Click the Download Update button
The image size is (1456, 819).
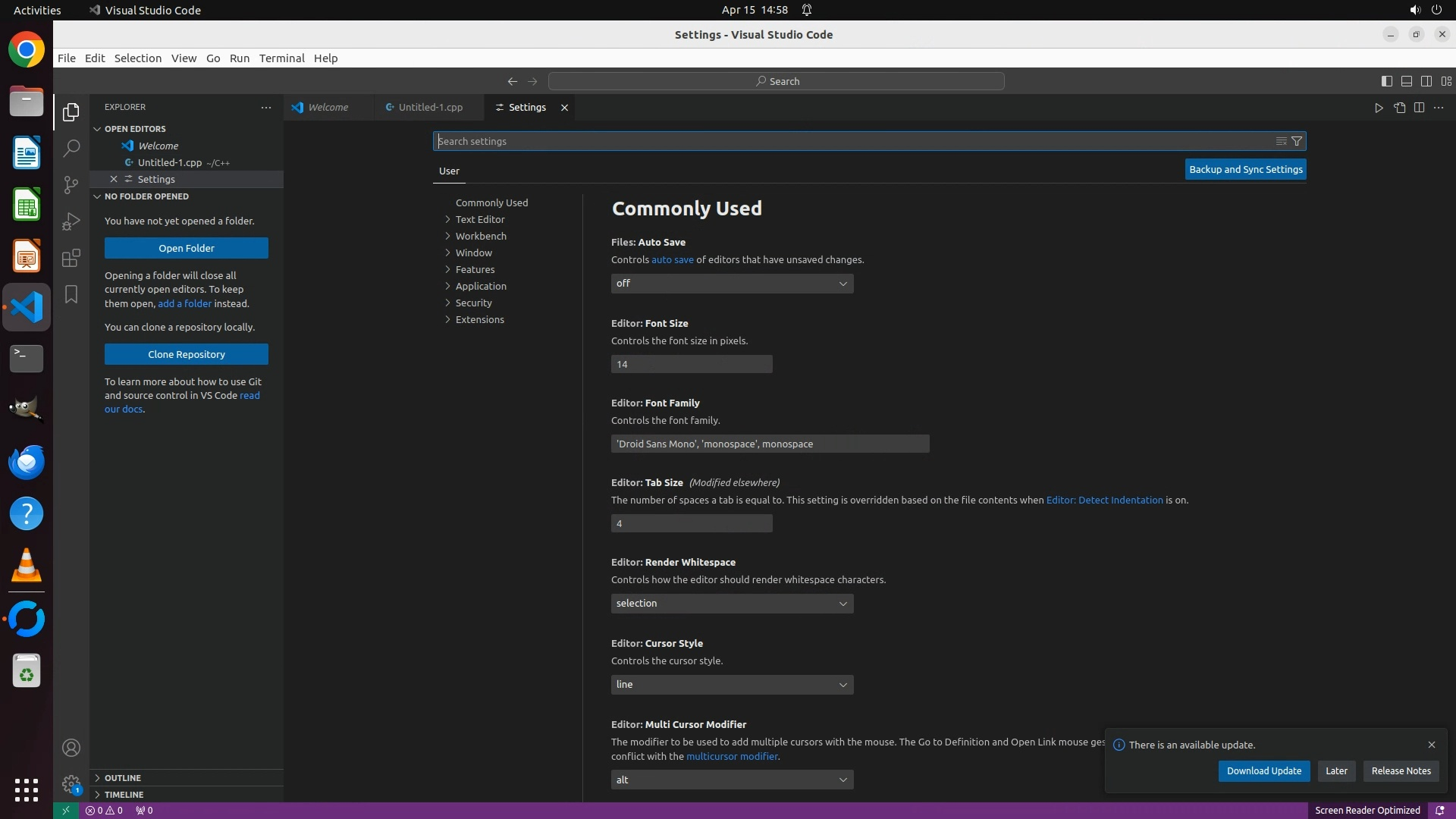click(1263, 771)
